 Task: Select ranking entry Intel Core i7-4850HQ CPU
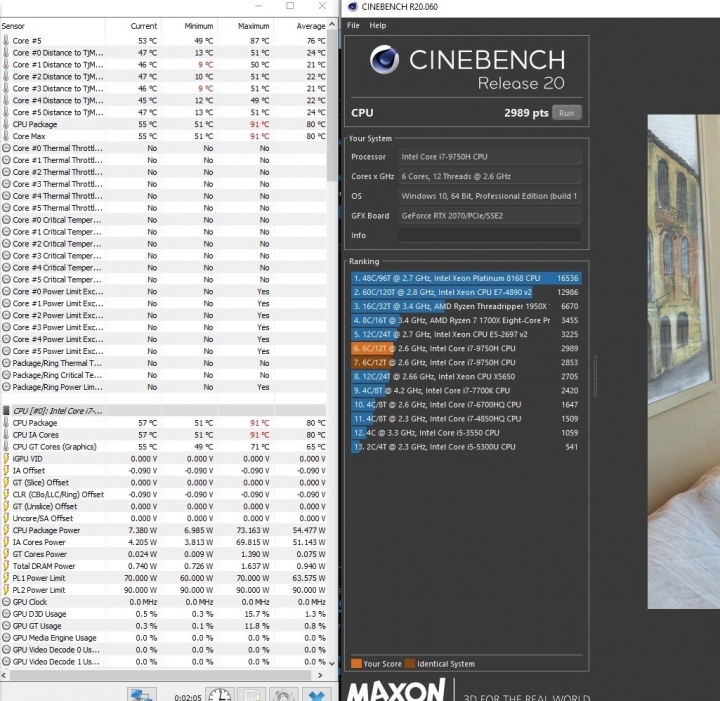pyautogui.click(x=466, y=419)
